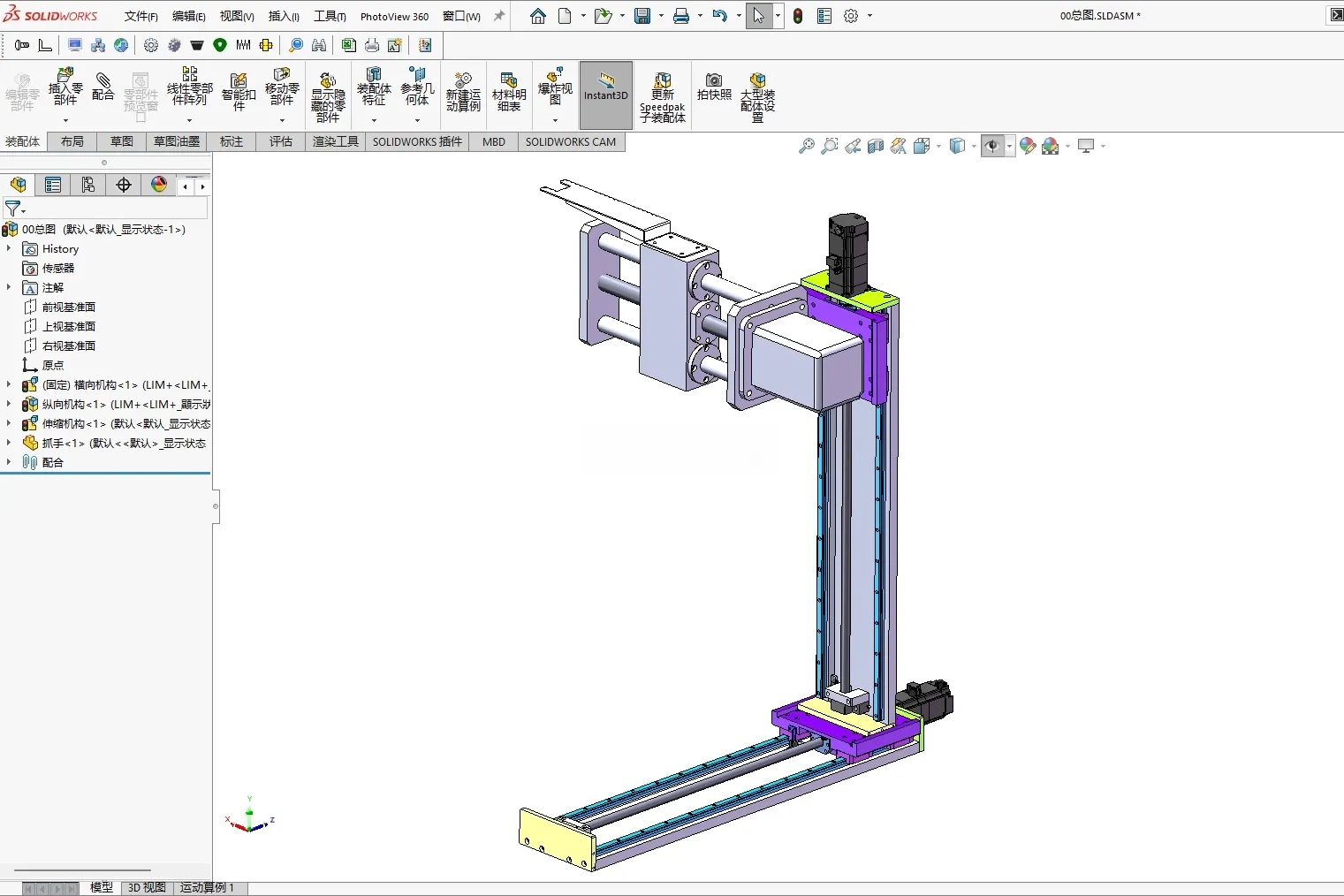Screen dimensions: 1344x896
Task: Open the ConfigurationManager tab icon
Action: tap(88, 185)
